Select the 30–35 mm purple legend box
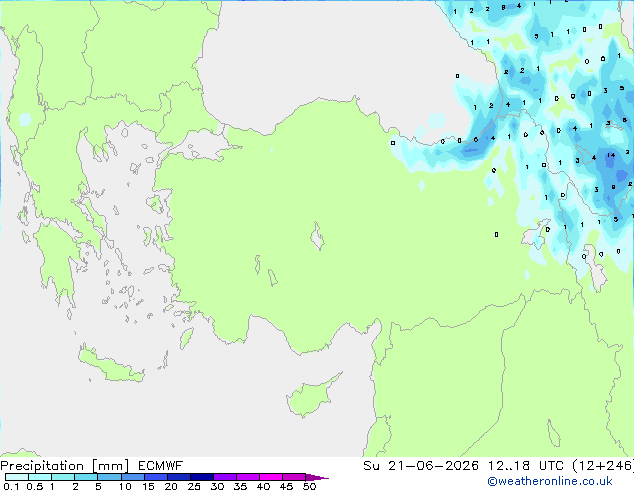Viewport: 634px width, 490px height. 224,477
